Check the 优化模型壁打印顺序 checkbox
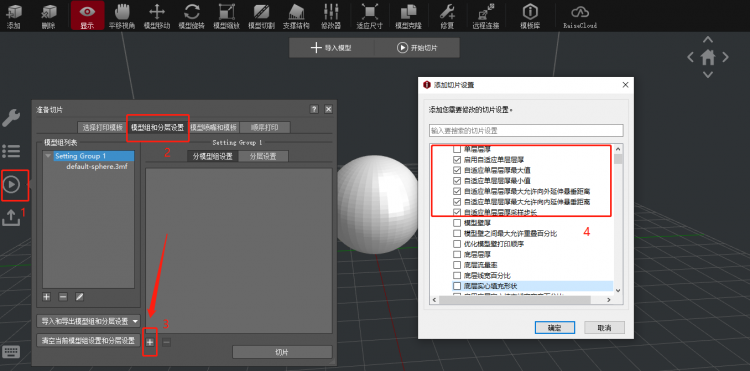Viewport: 750px width, 371px height. pos(456,244)
